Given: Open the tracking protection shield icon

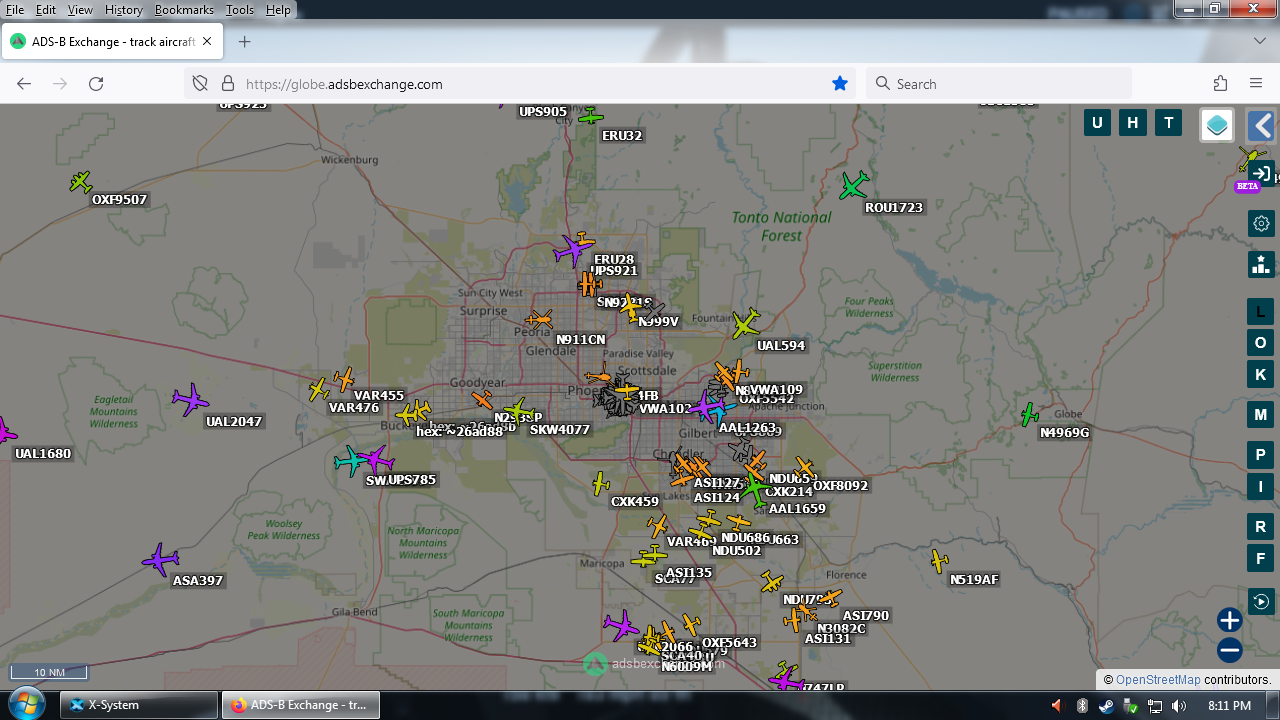Looking at the screenshot, I should pos(200,84).
